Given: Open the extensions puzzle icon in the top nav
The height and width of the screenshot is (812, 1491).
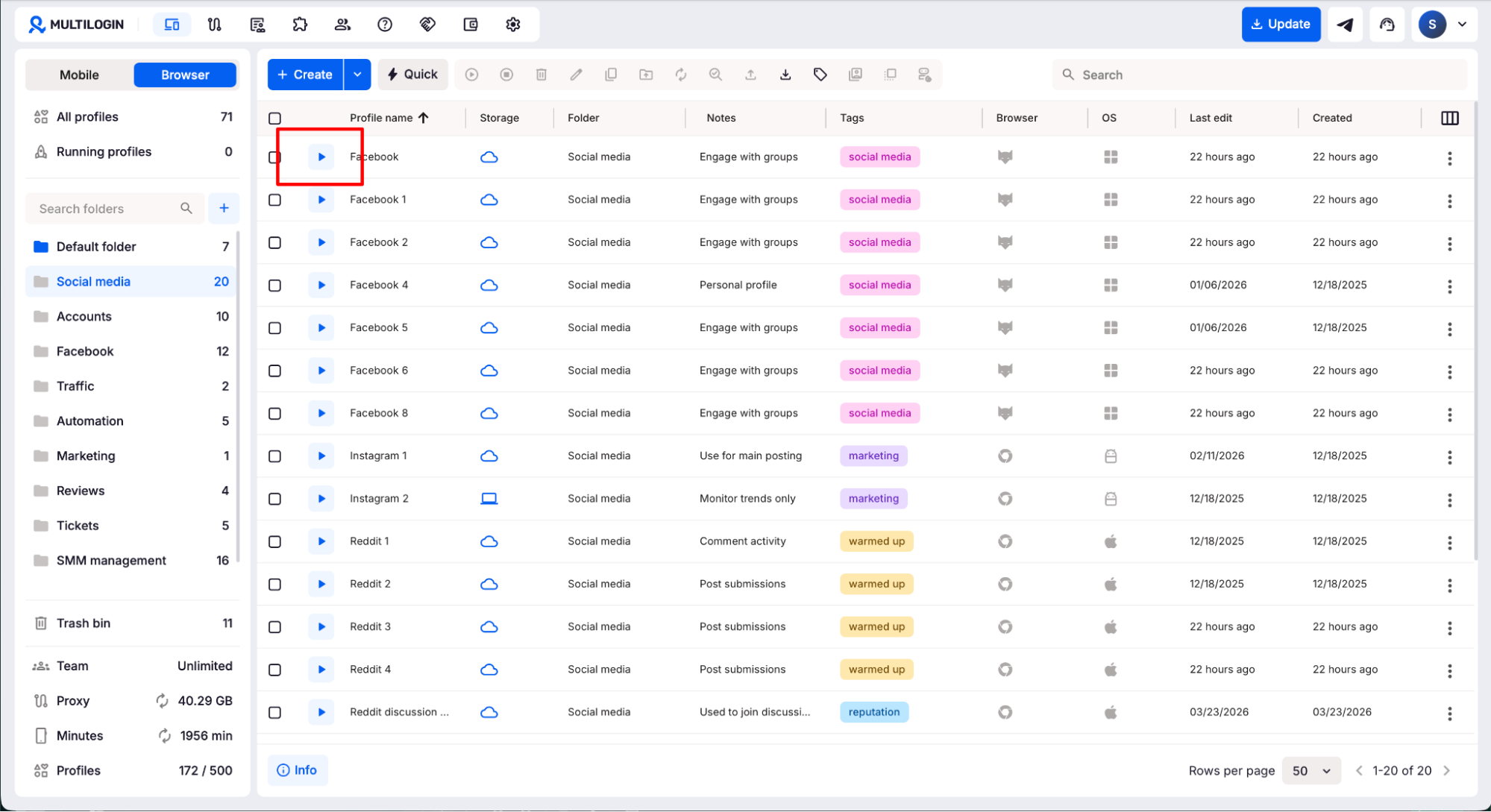Looking at the screenshot, I should pyautogui.click(x=300, y=25).
